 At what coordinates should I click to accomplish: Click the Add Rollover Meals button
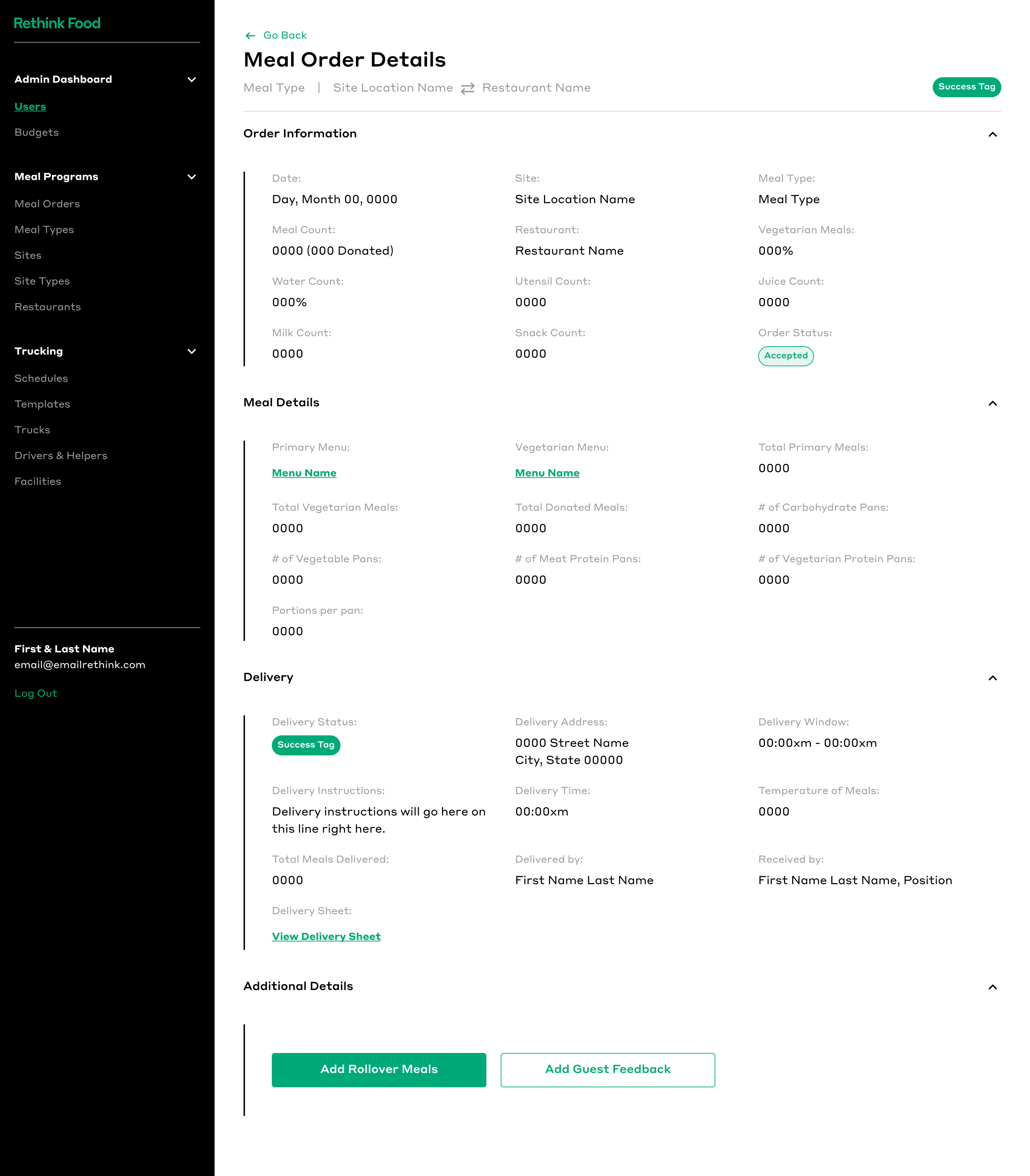(x=379, y=1070)
